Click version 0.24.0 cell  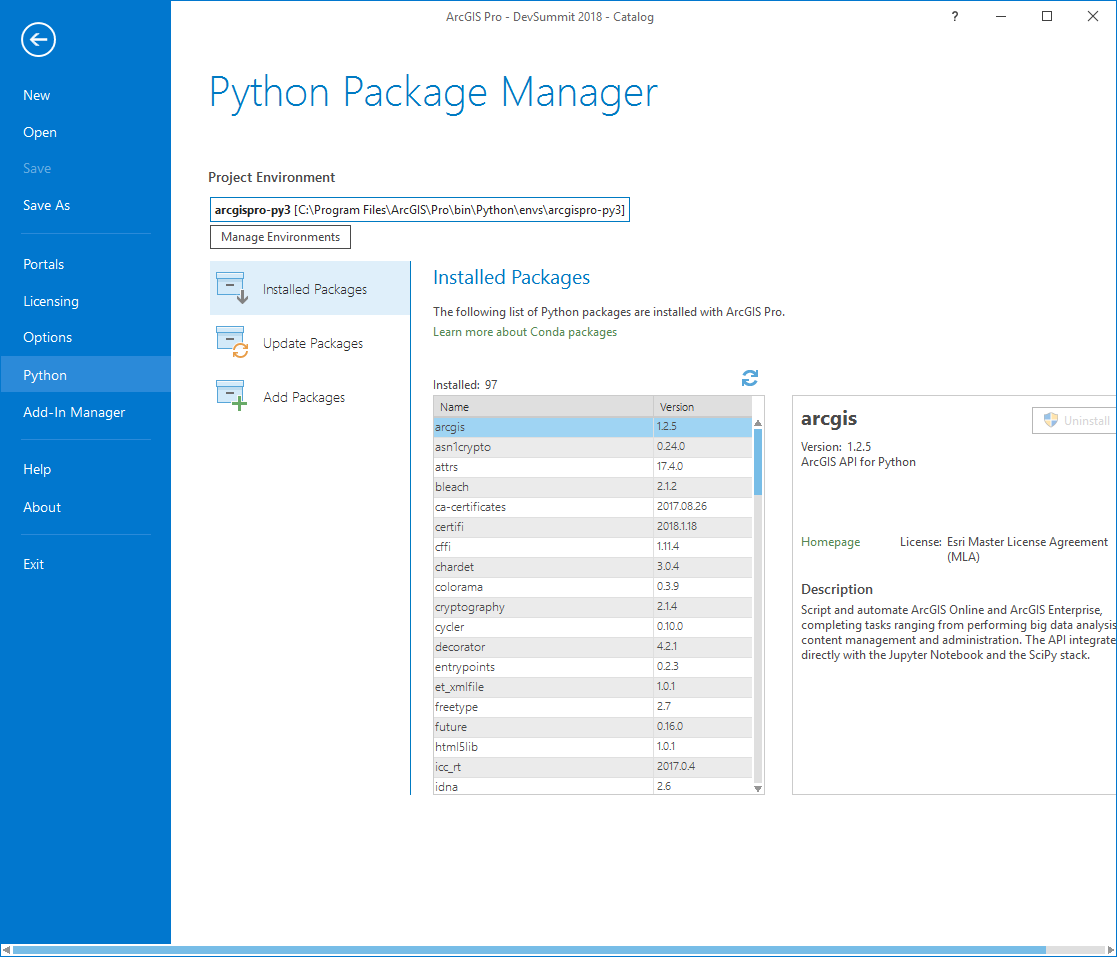click(702, 447)
